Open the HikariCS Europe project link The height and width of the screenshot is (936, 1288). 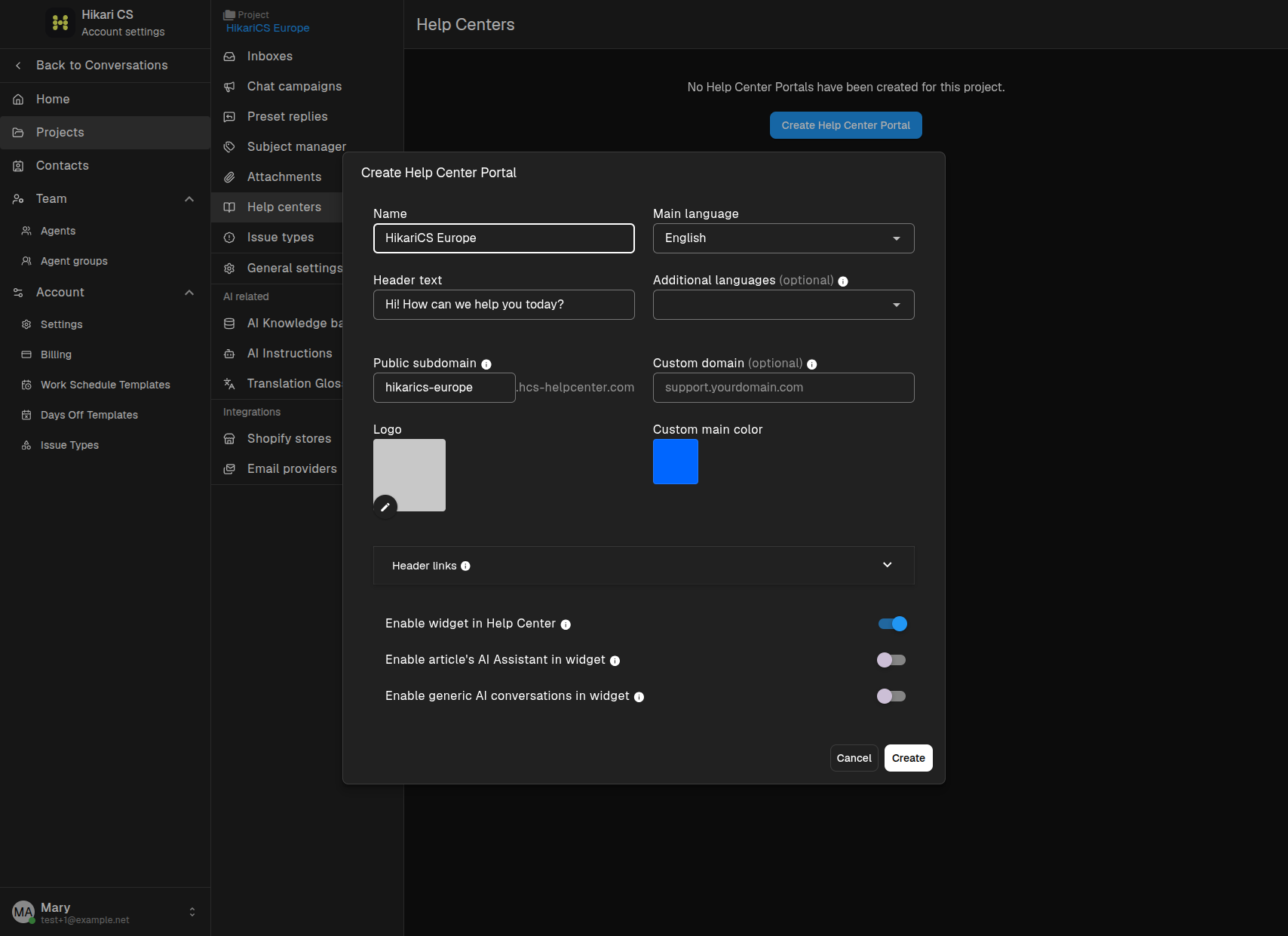click(268, 28)
